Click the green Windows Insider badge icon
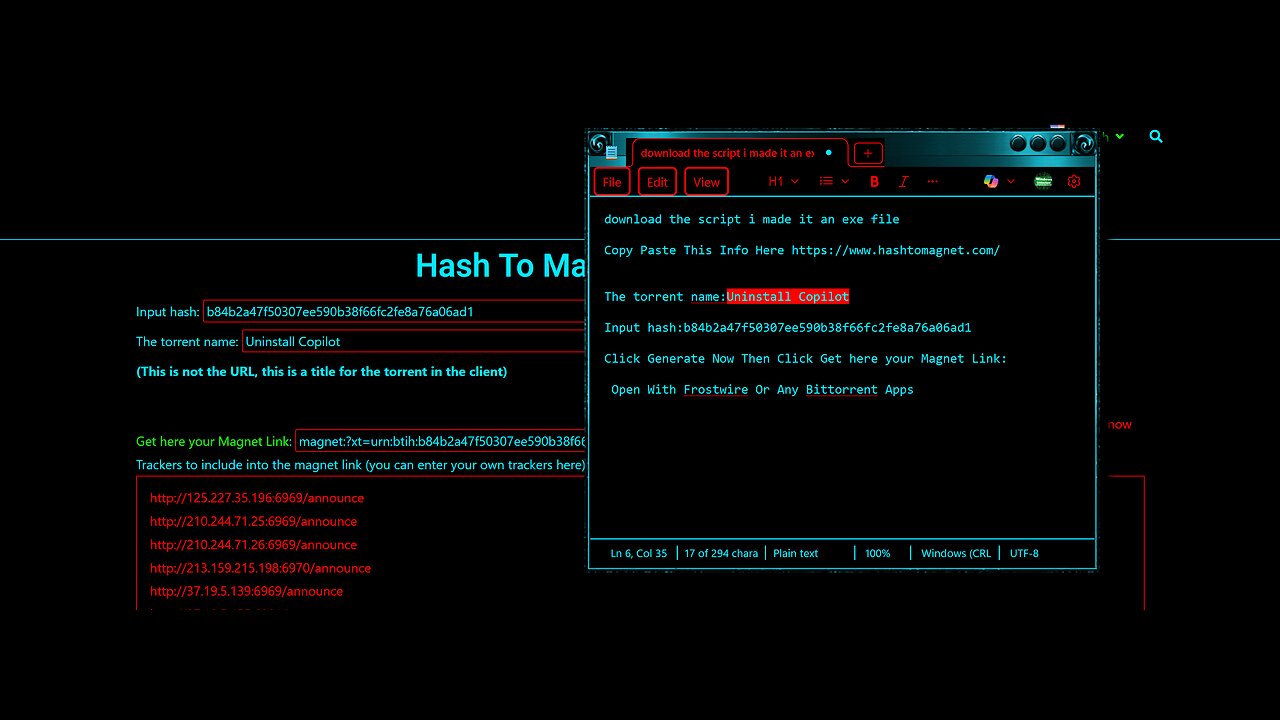The height and width of the screenshot is (720, 1280). pyautogui.click(x=1043, y=181)
